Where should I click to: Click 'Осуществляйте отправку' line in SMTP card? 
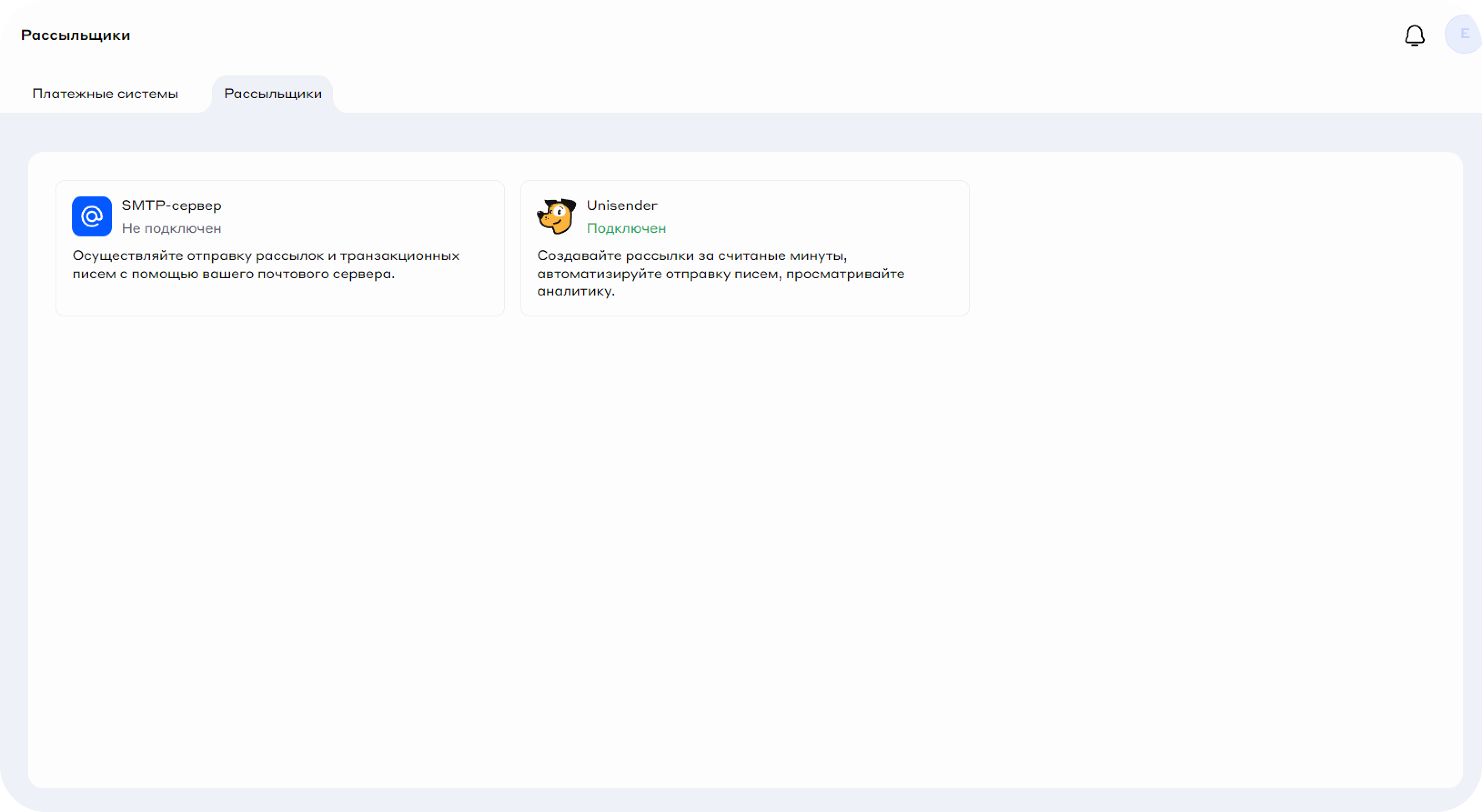161,256
